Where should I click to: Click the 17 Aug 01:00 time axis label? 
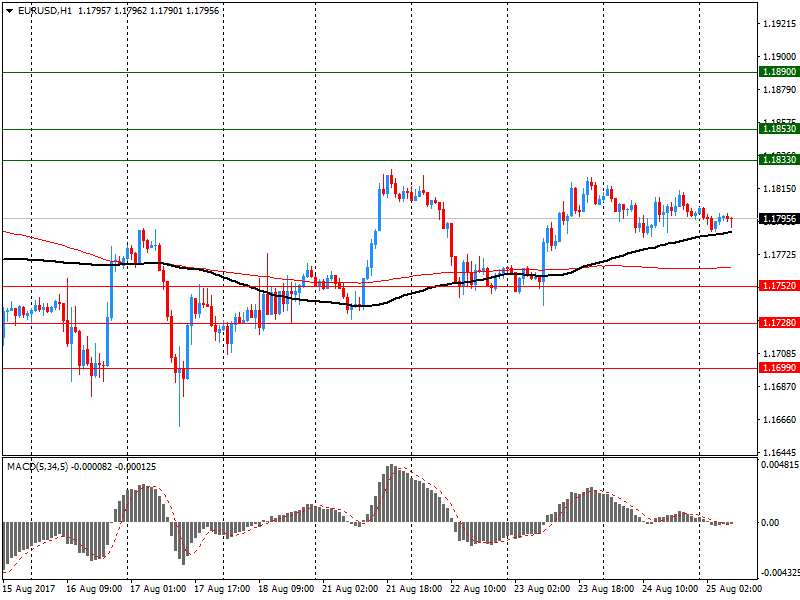(158, 589)
